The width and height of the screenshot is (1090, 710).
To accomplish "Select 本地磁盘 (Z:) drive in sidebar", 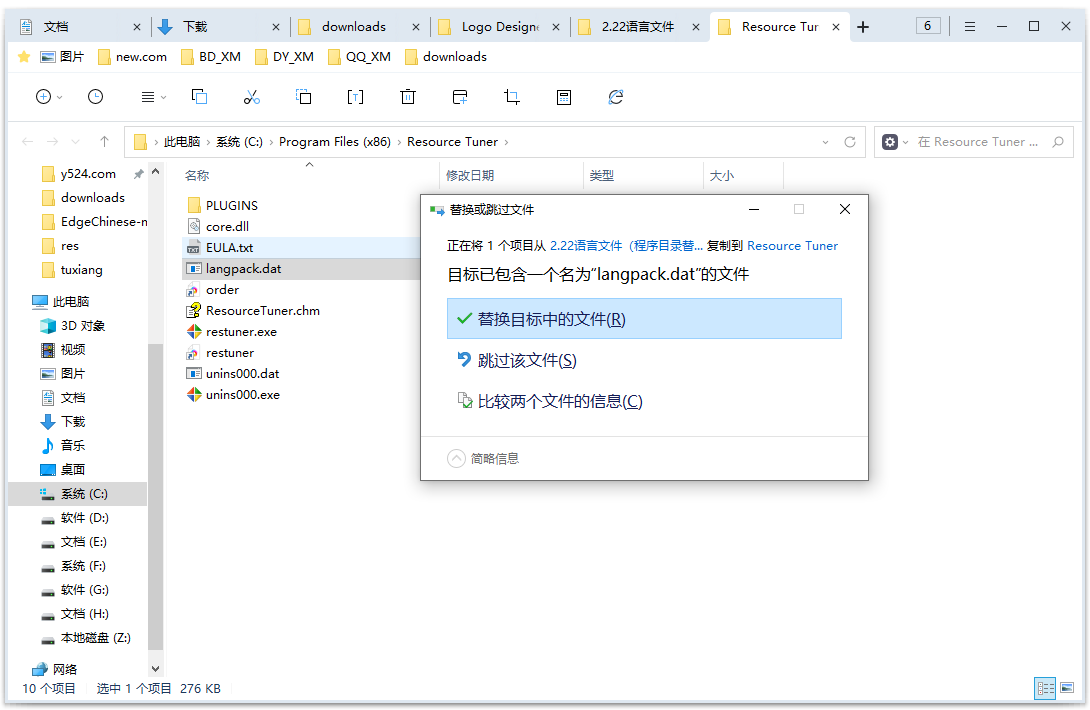I will (x=86, y=638).
